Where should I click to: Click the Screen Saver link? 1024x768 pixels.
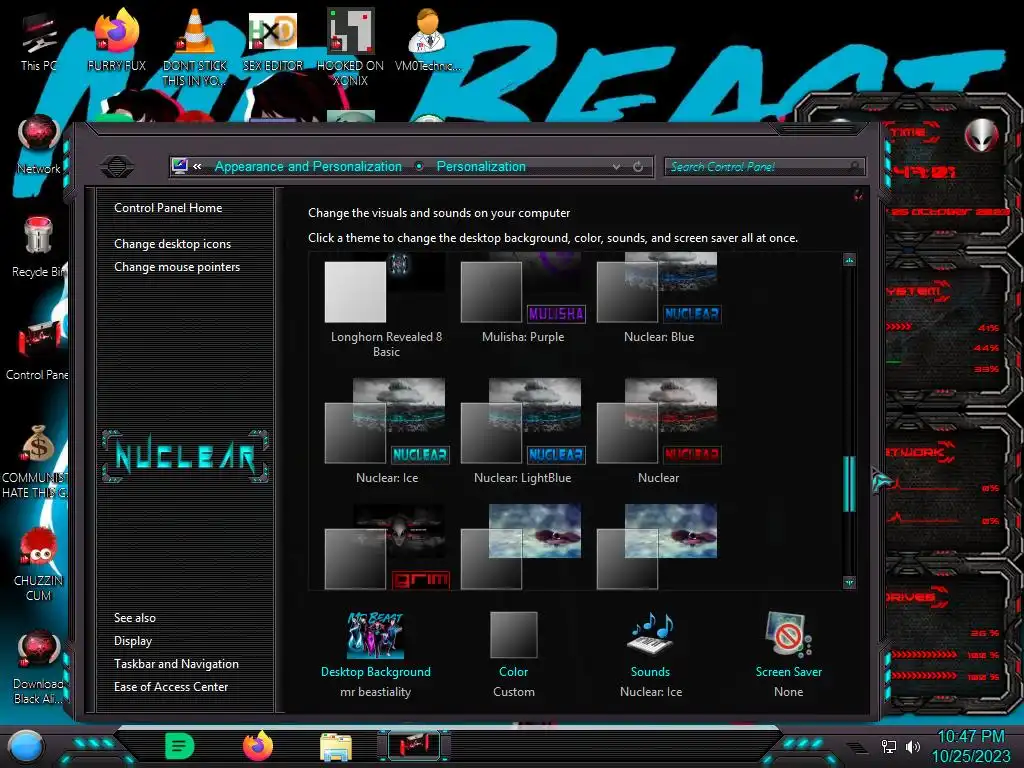[x=788, y=671]
